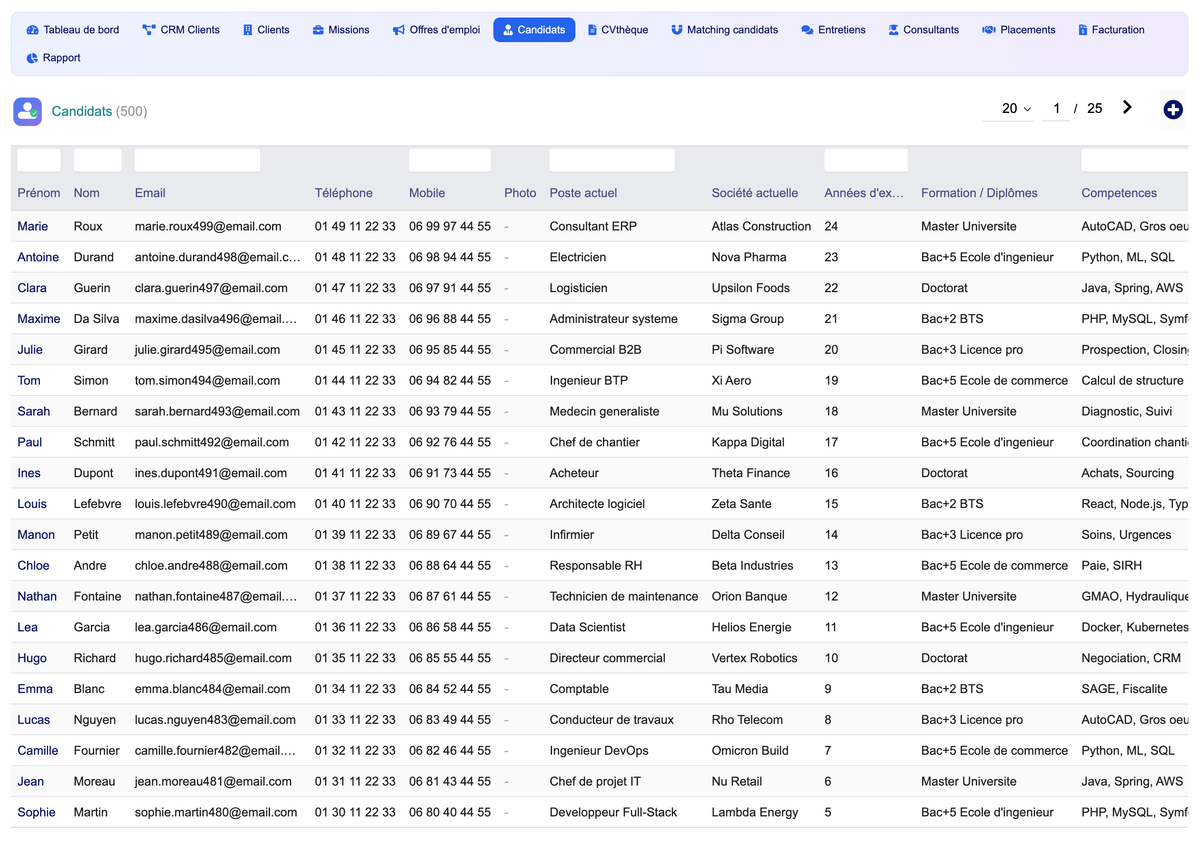Click email marie.roux499@email.com
Image resolution: width=1200 pixels, height=861 pixels.
tap(208, 226)
